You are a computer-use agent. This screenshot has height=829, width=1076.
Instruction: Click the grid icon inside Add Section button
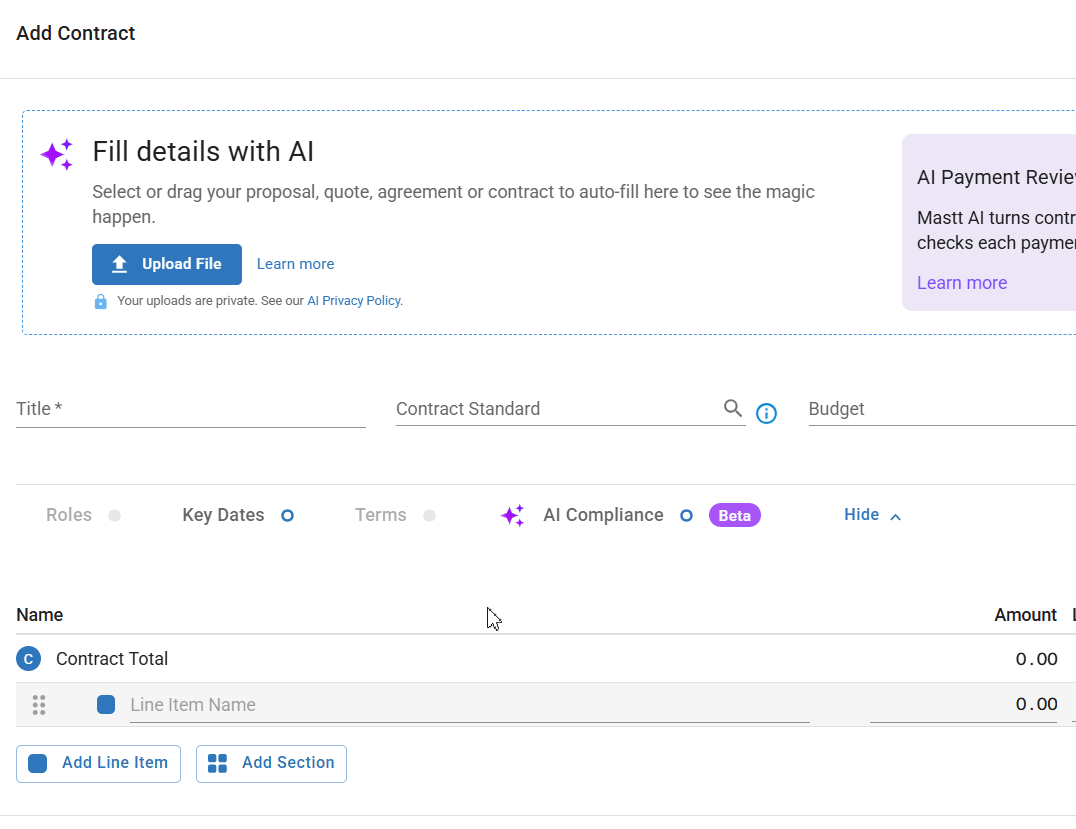tap(217, 763)
